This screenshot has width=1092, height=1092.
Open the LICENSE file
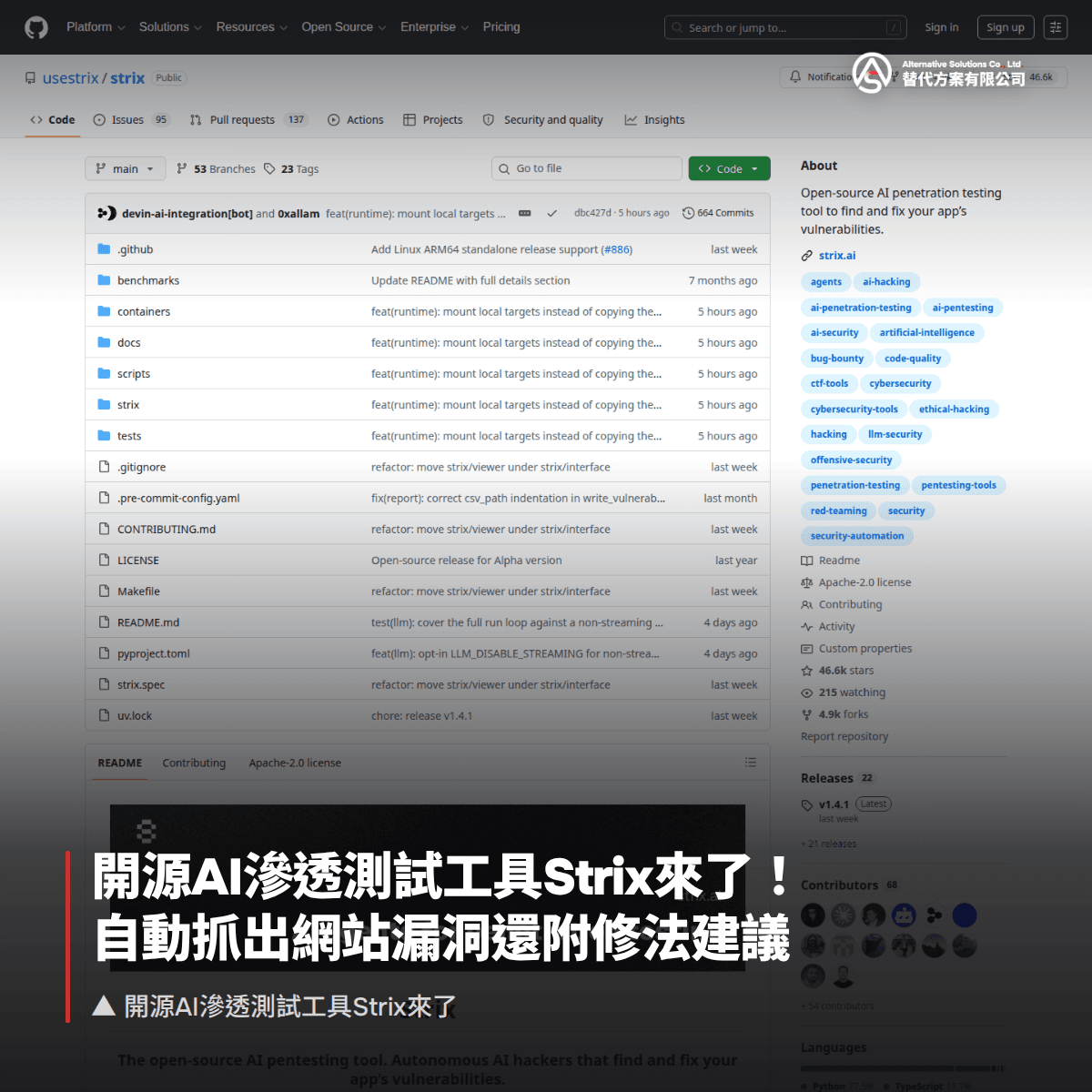[138, 561]
